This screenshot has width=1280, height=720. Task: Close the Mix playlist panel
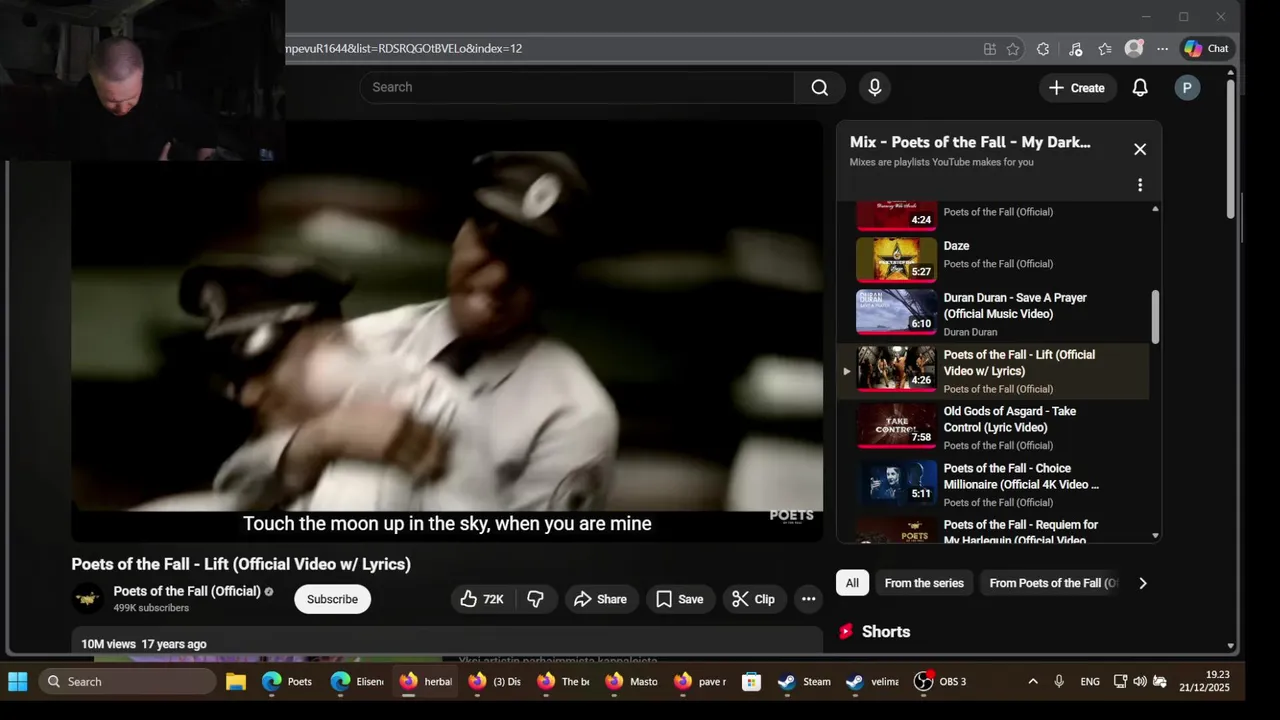[x=1140, y=149]
